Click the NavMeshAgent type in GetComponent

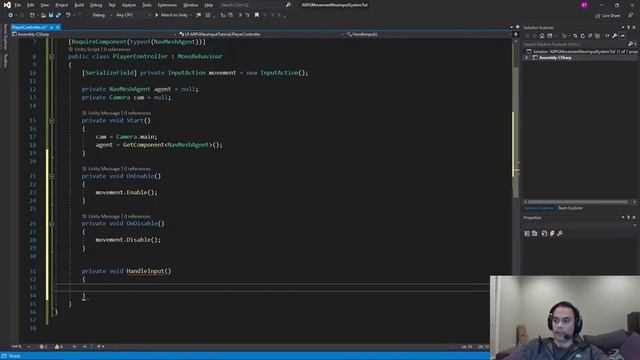click(189, 145)
